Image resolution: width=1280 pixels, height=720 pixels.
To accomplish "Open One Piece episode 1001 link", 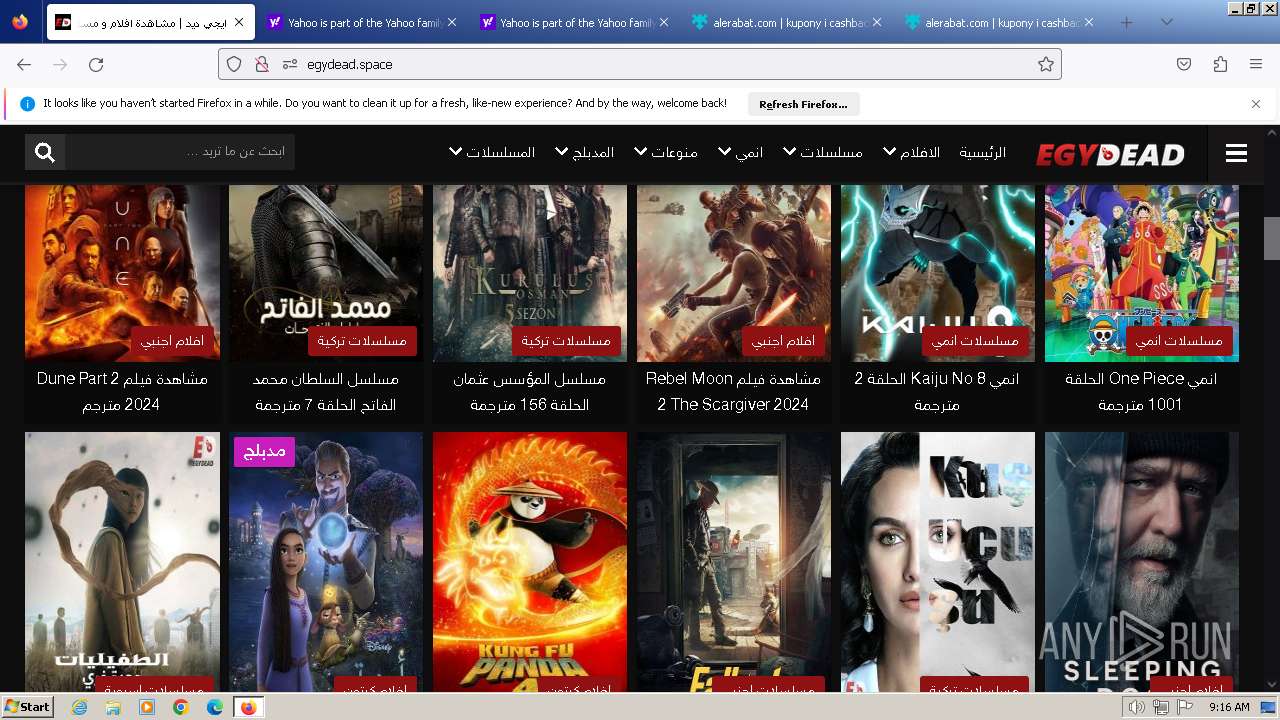I will (x=1141, y=392).
